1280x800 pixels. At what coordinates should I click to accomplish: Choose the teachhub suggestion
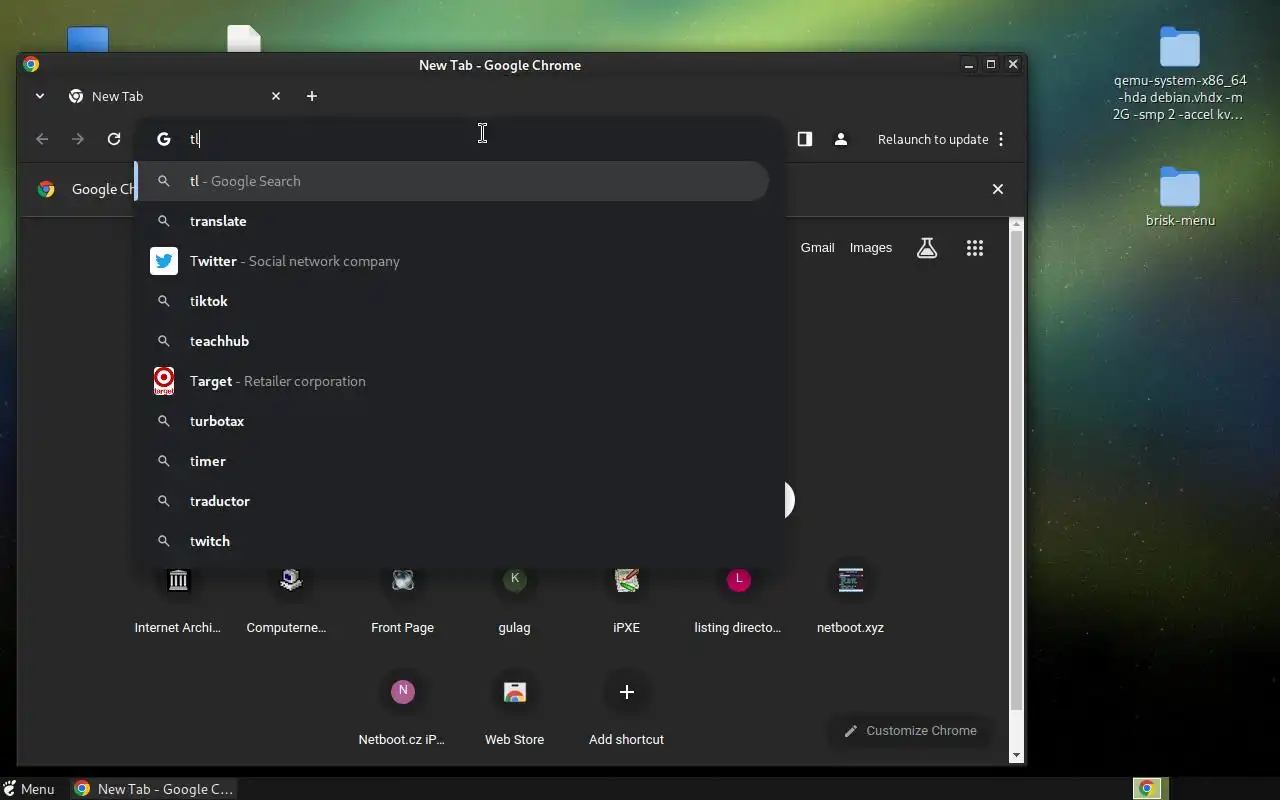[453, 341]
